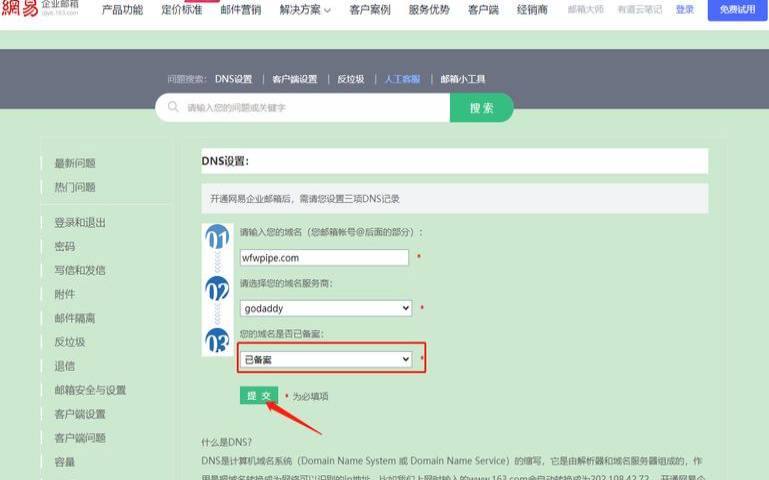The image size is (769, 480).
Task: Open 客户端 in top navigation
Action: point(483,9)
